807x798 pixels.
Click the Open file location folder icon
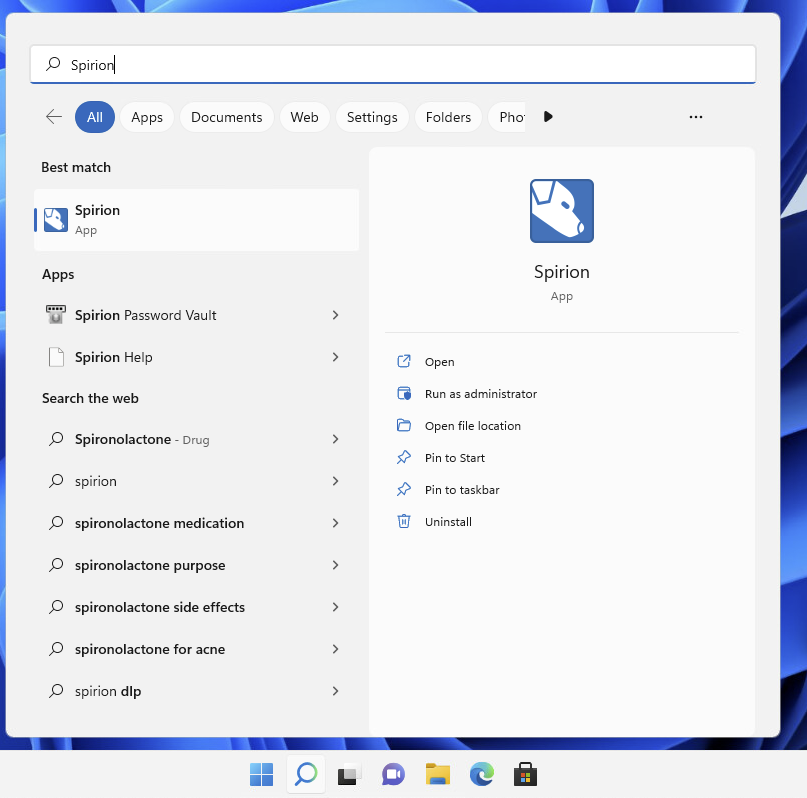[x=404, y=425]
